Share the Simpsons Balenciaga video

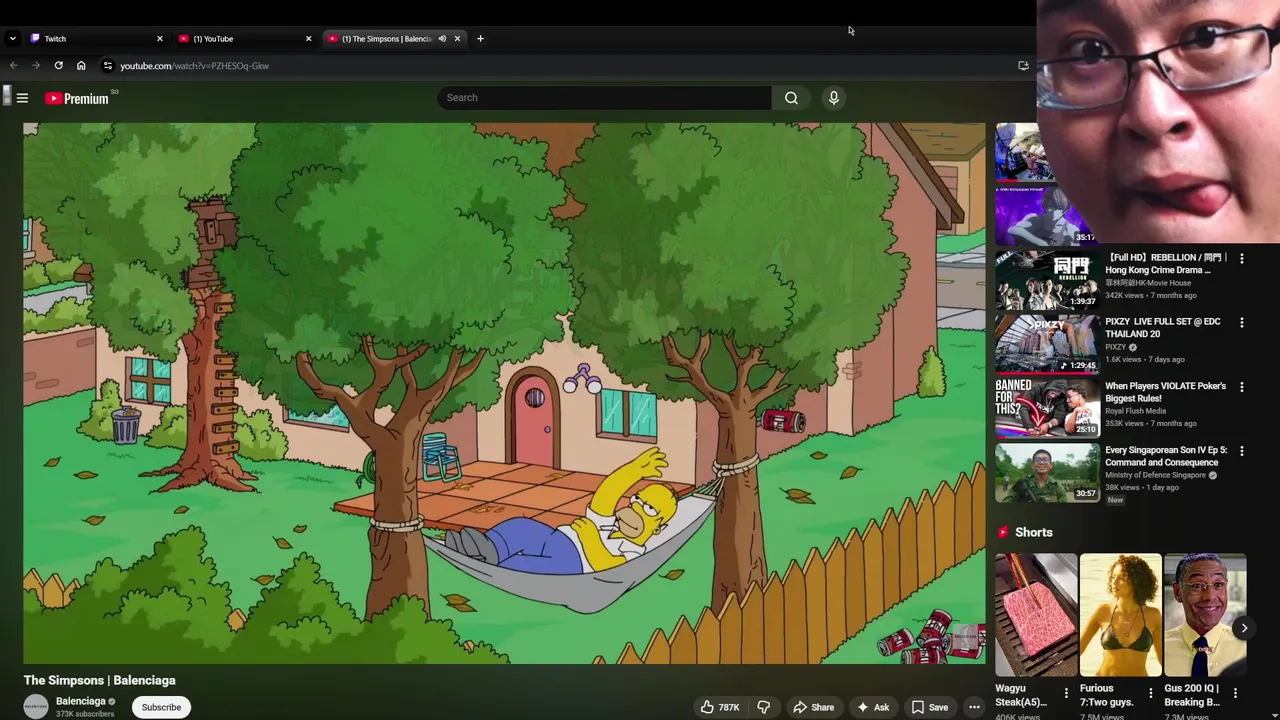tap(813, 707)
